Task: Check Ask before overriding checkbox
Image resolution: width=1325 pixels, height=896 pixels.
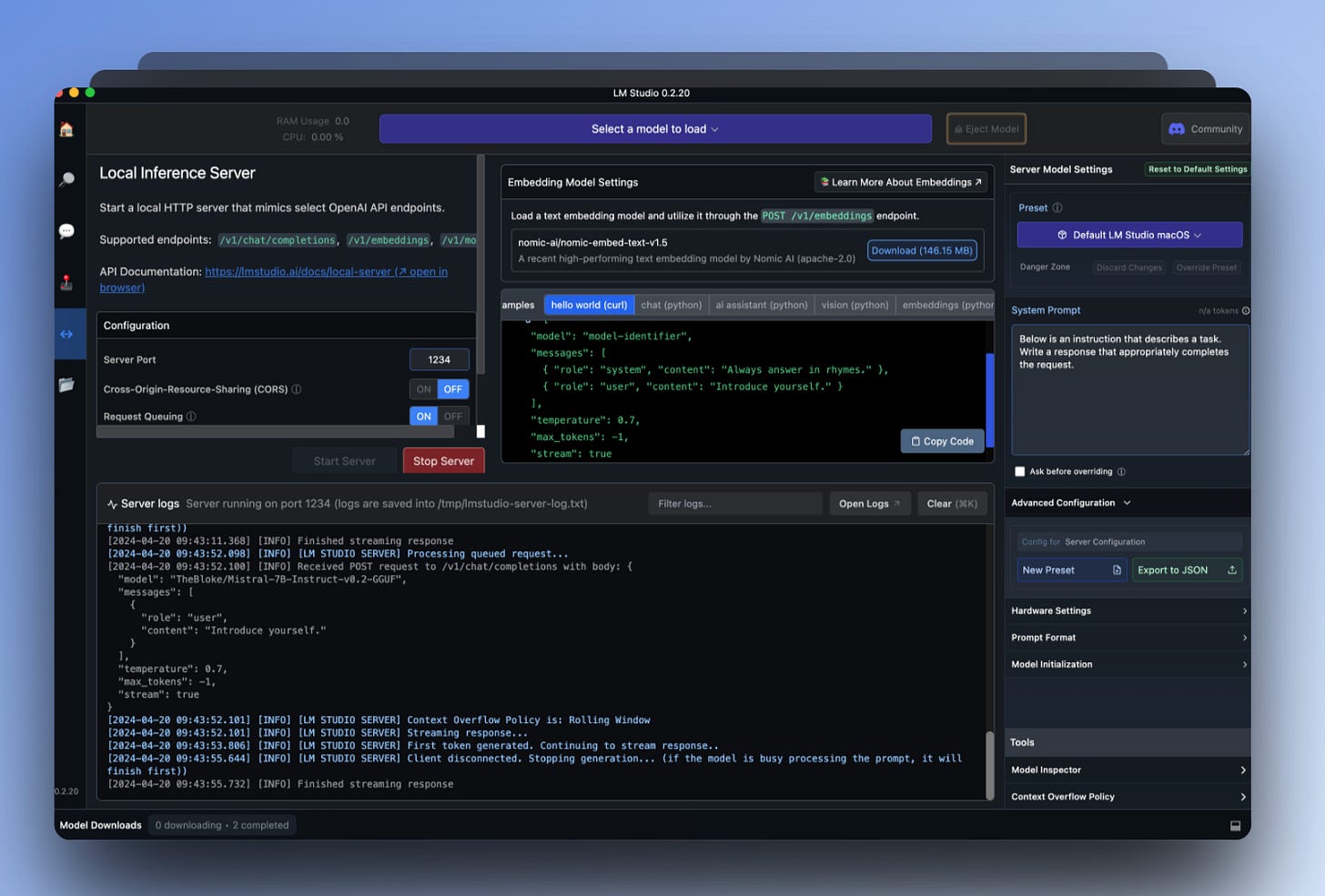Action: click(x=1019, y=472)
